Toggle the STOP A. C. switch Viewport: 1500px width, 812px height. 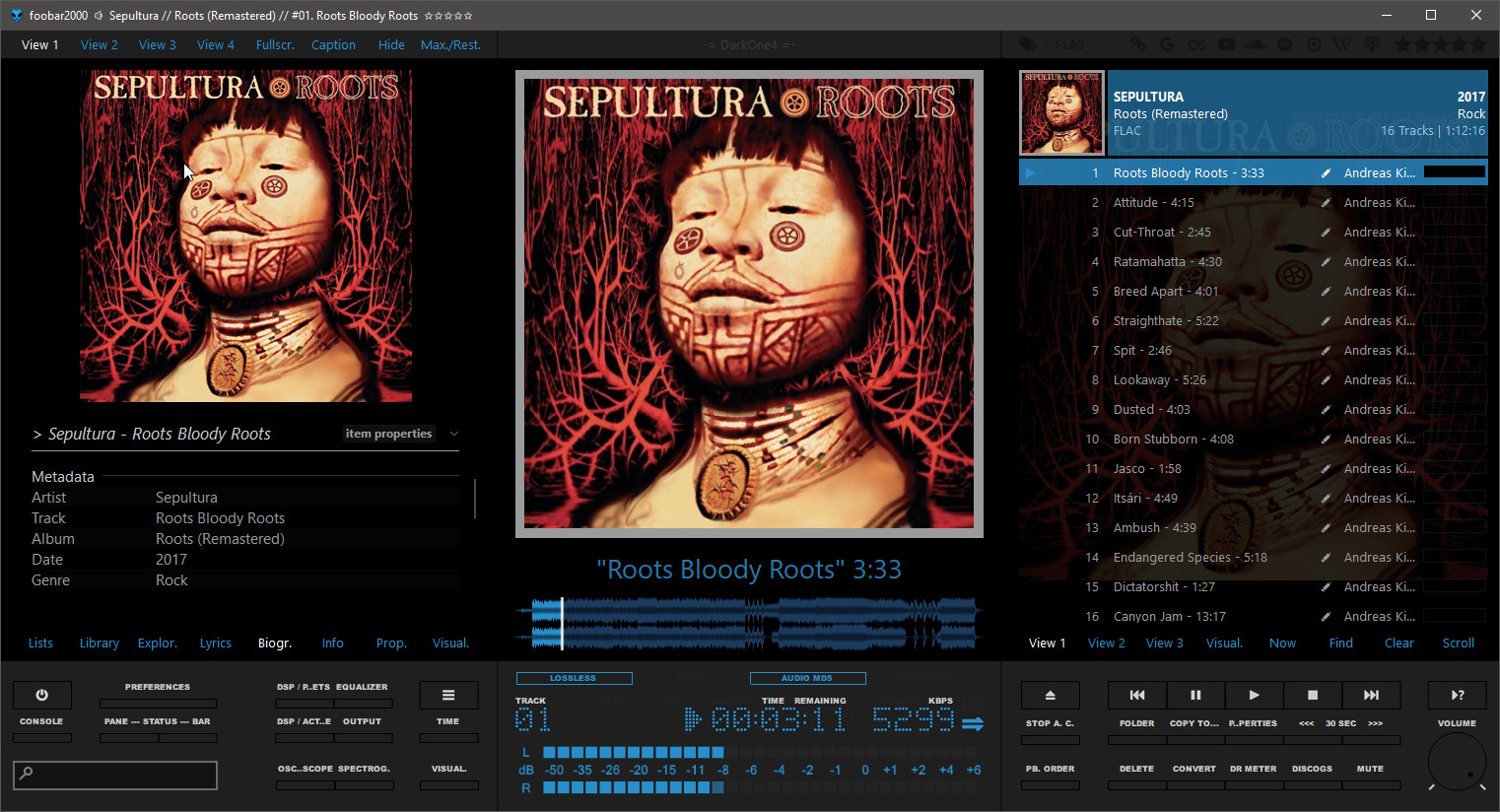pos(1050,738)
